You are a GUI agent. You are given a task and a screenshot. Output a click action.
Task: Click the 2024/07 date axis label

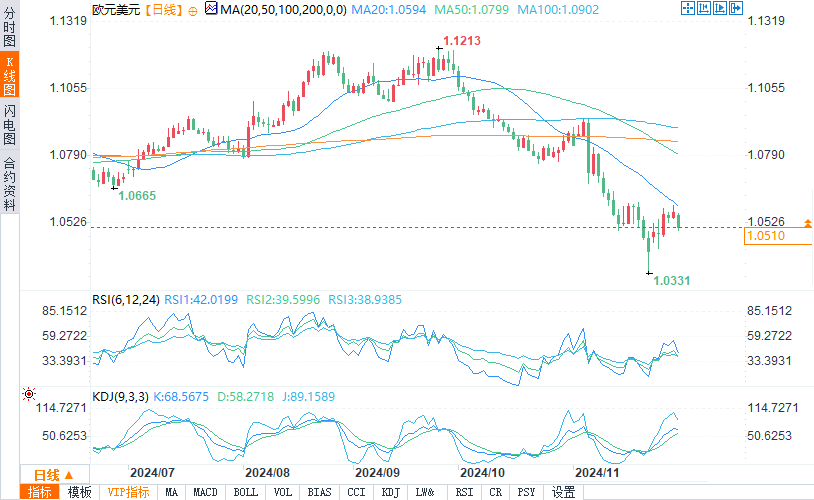pyautogui.click(x=152, y=473)
